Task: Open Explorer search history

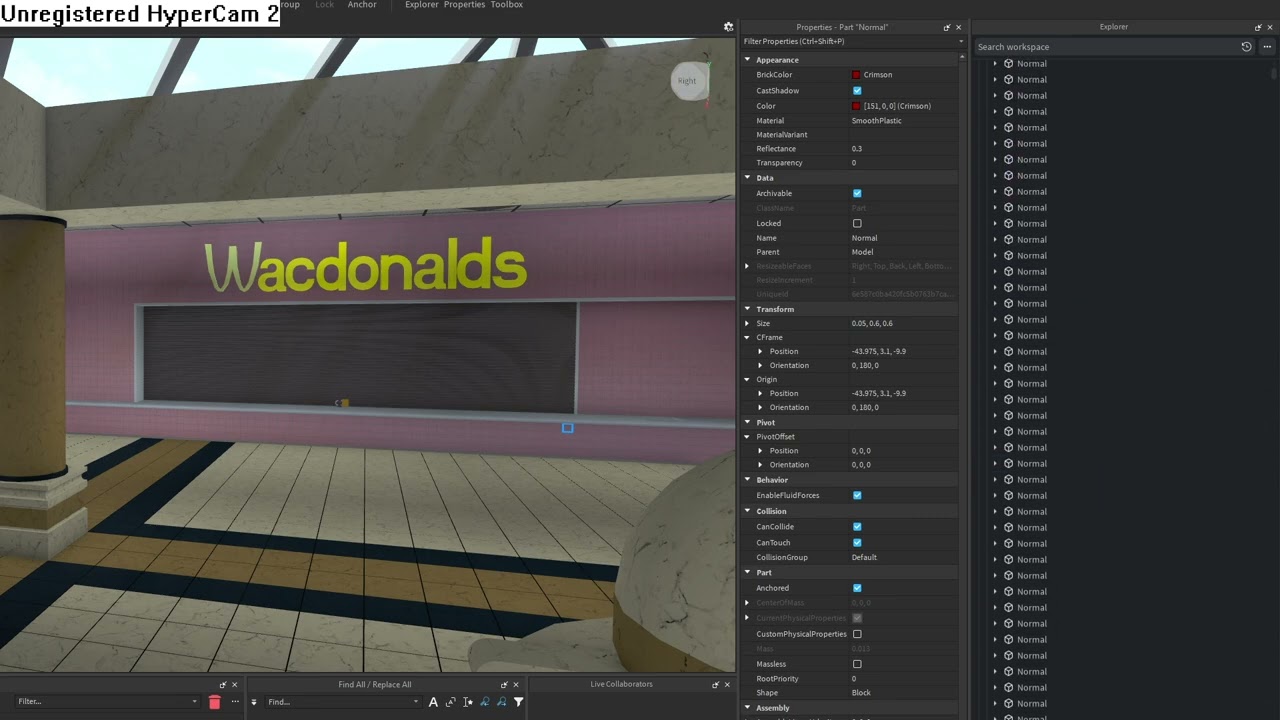Action: coord(1246,47)
